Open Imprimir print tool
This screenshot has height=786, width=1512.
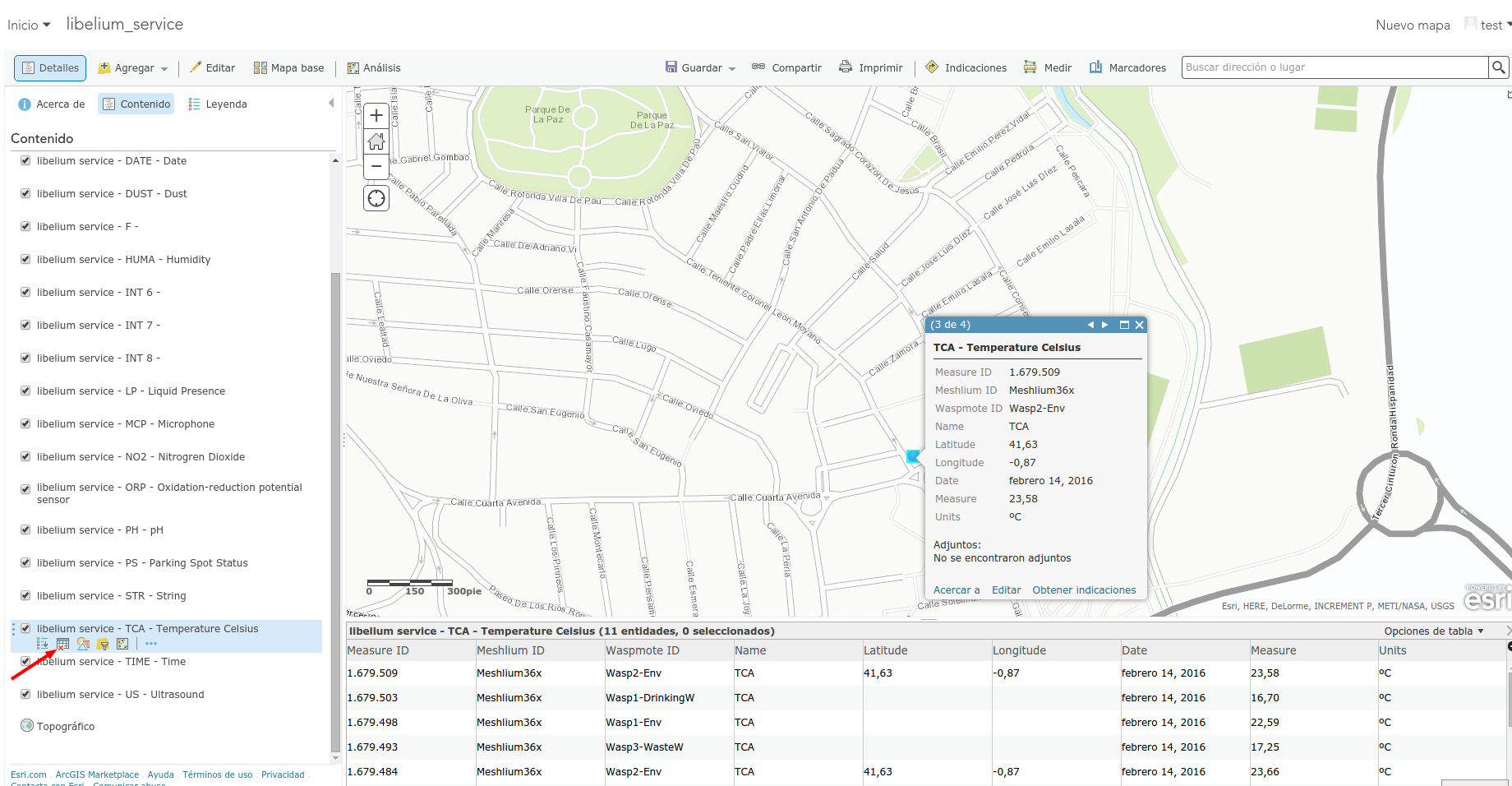coord(871,67)
